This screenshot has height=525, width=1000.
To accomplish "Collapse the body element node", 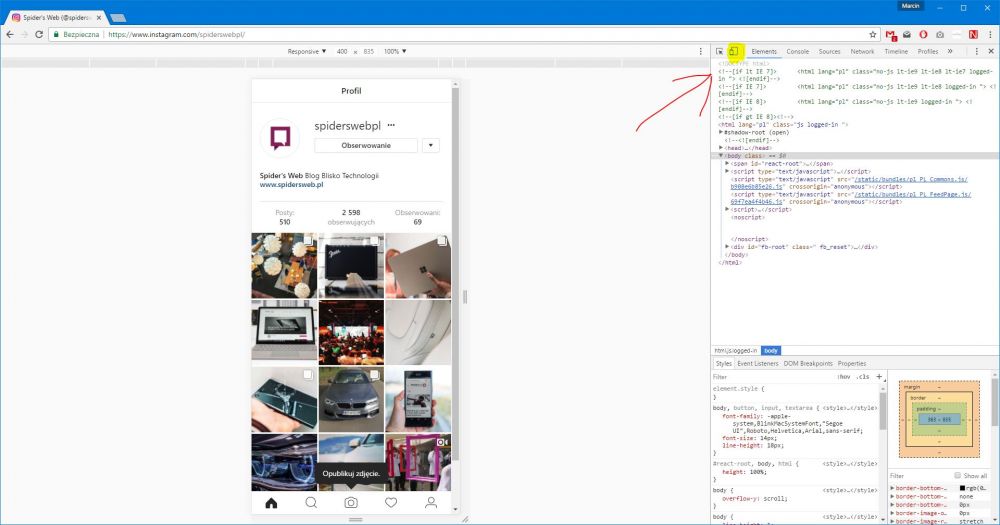I will point(721,156).
